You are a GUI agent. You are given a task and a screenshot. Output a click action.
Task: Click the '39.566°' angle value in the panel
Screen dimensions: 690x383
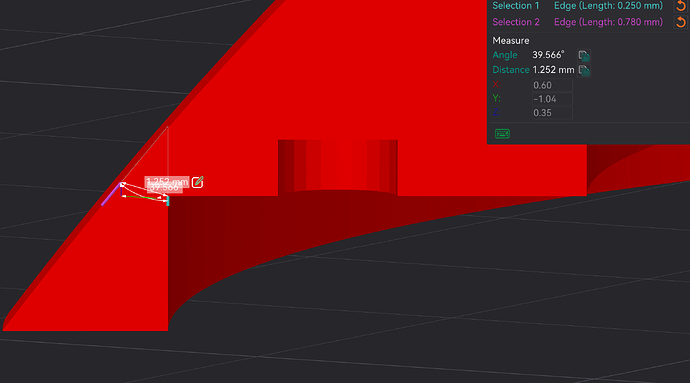tap(548, 55)
